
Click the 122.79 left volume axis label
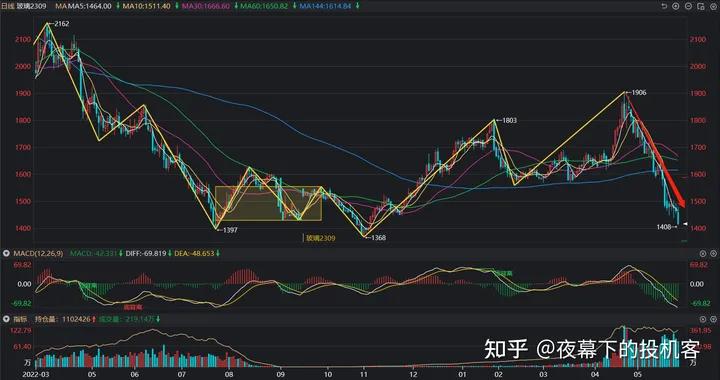(21, 330)
